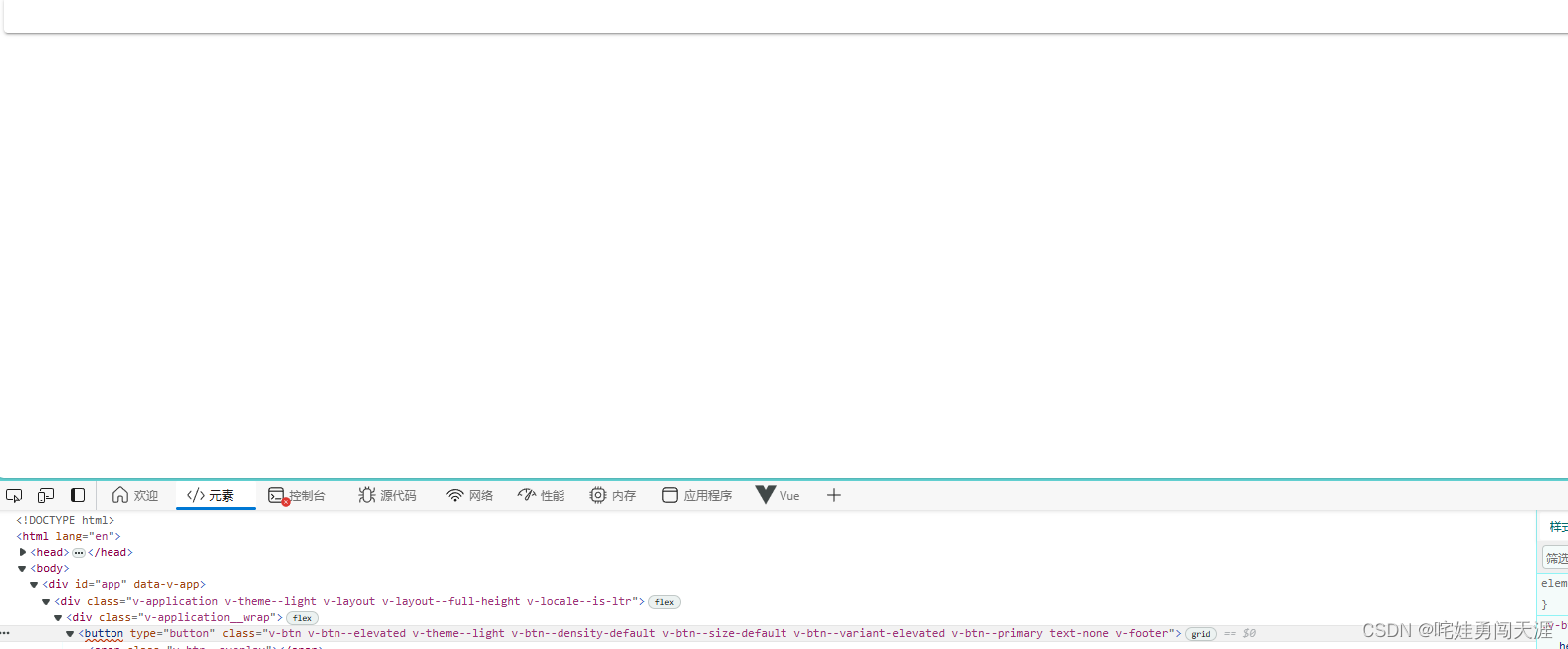1568x649 pixels.
Task: Open the 性能 (Performance) tab
Action: click(541, 495)
